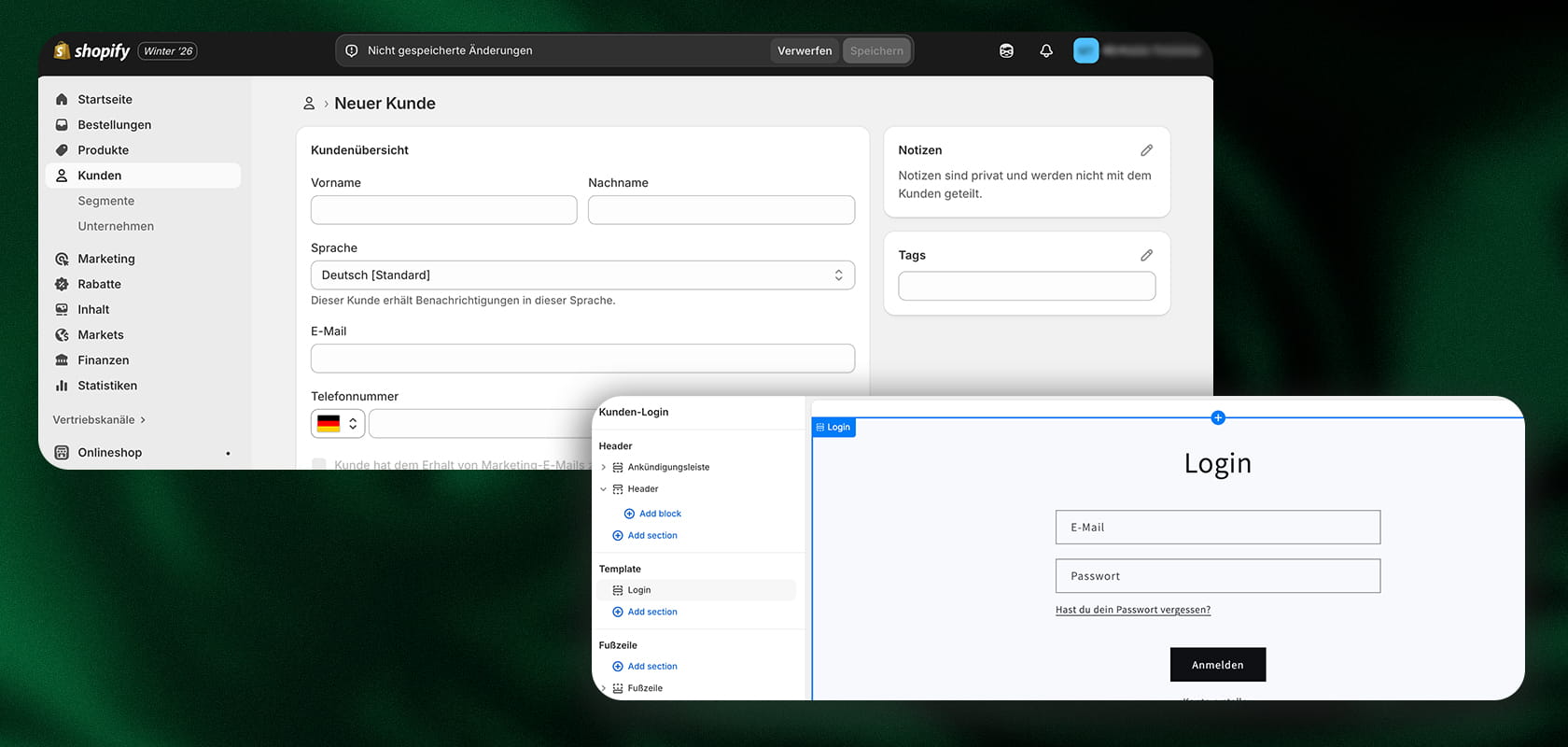Click Add section in the Fußzeile group
The image size is (1568, 747).
point(645,667)
